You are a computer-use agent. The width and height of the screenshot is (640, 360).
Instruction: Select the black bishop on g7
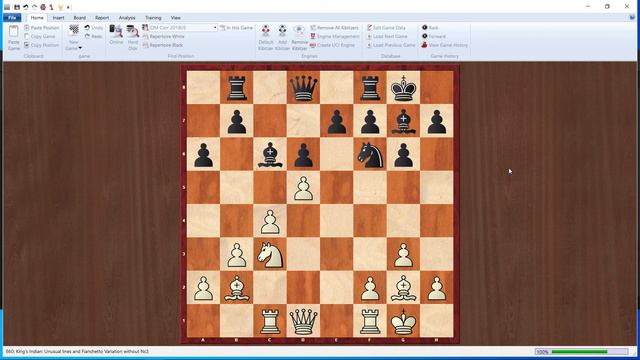coord(403,121)
